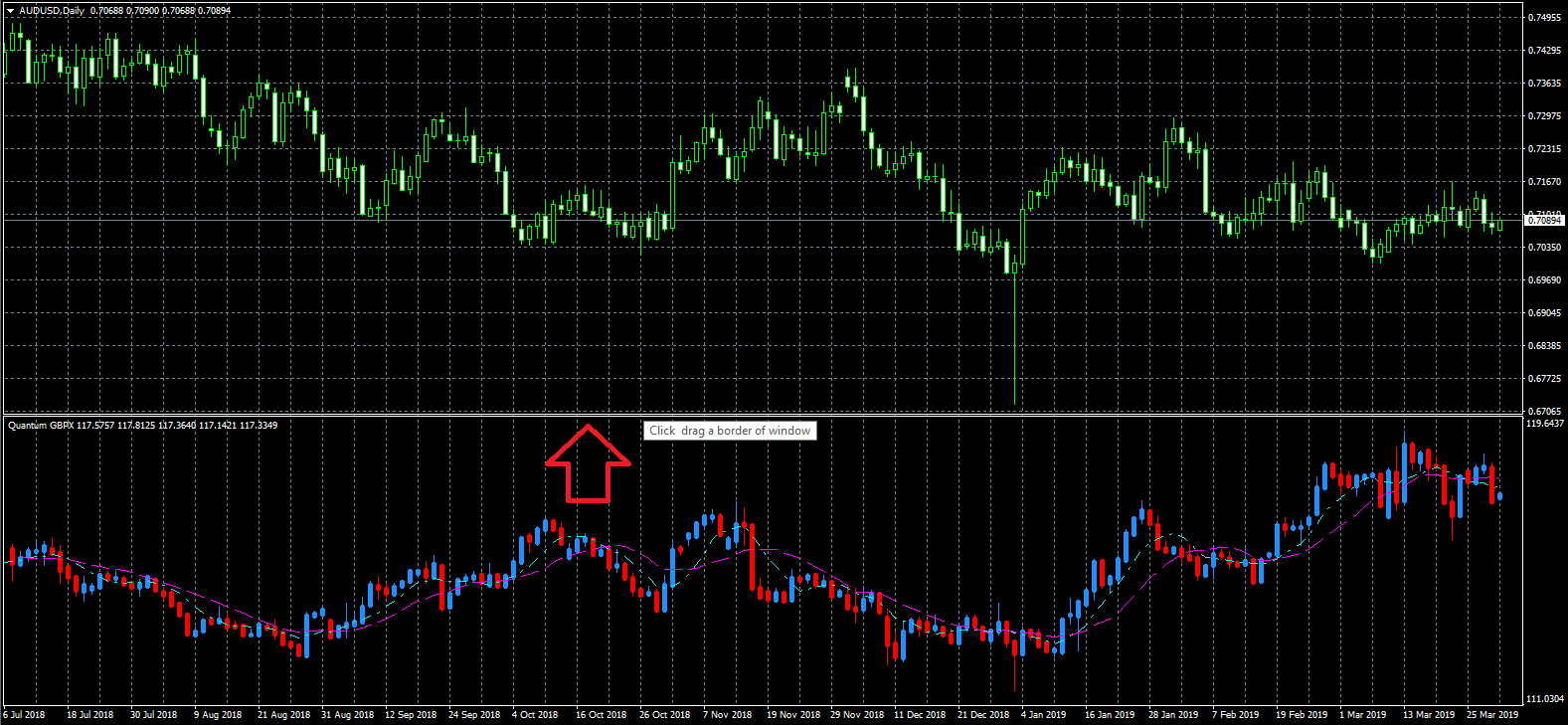This screenshot has height=725, width=1568.
Task: Click the 16 Oct 2018 date label
Action: point(601,714)
